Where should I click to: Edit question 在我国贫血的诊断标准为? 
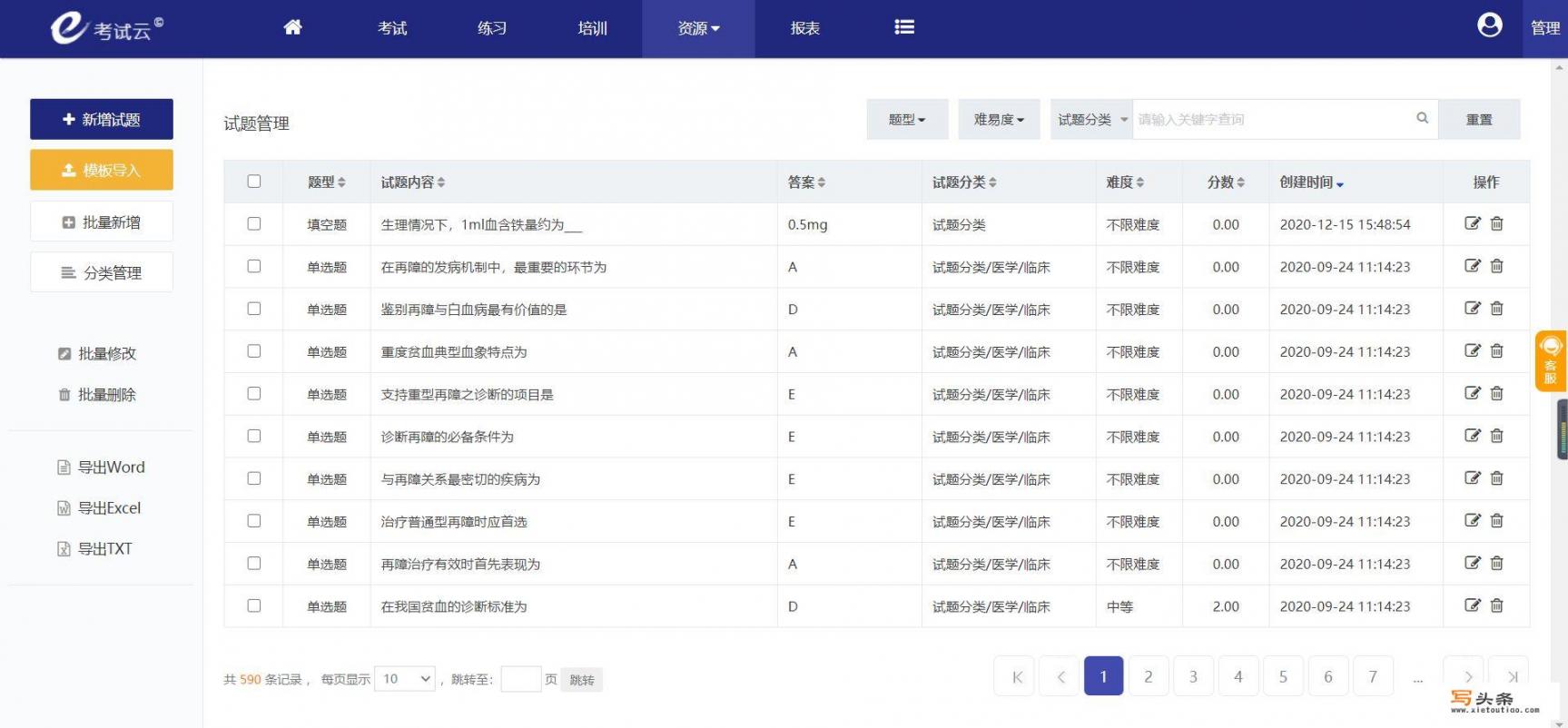[1473, 605]
